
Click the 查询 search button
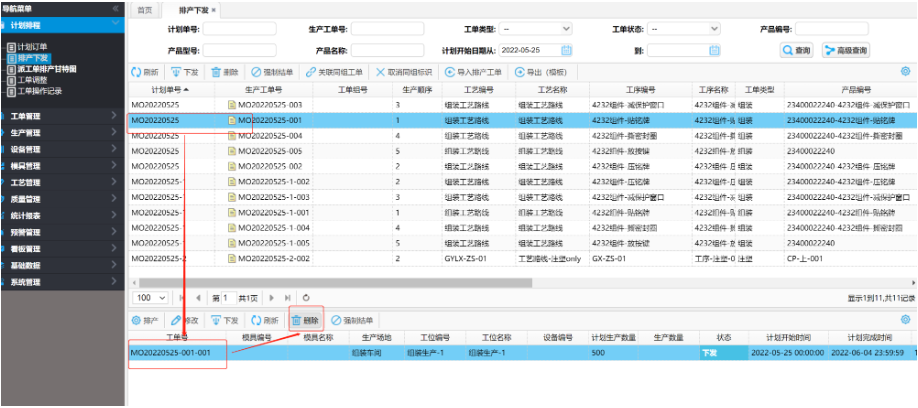(x=797, y=49)
